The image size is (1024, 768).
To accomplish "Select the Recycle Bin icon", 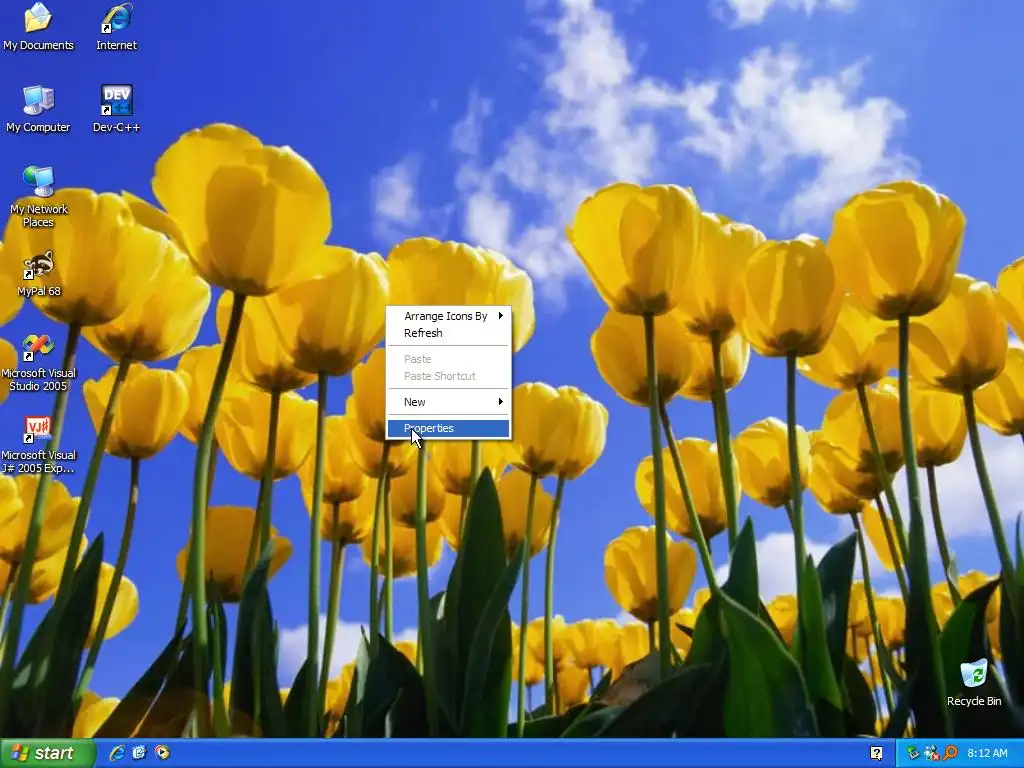I will [974, 683].
